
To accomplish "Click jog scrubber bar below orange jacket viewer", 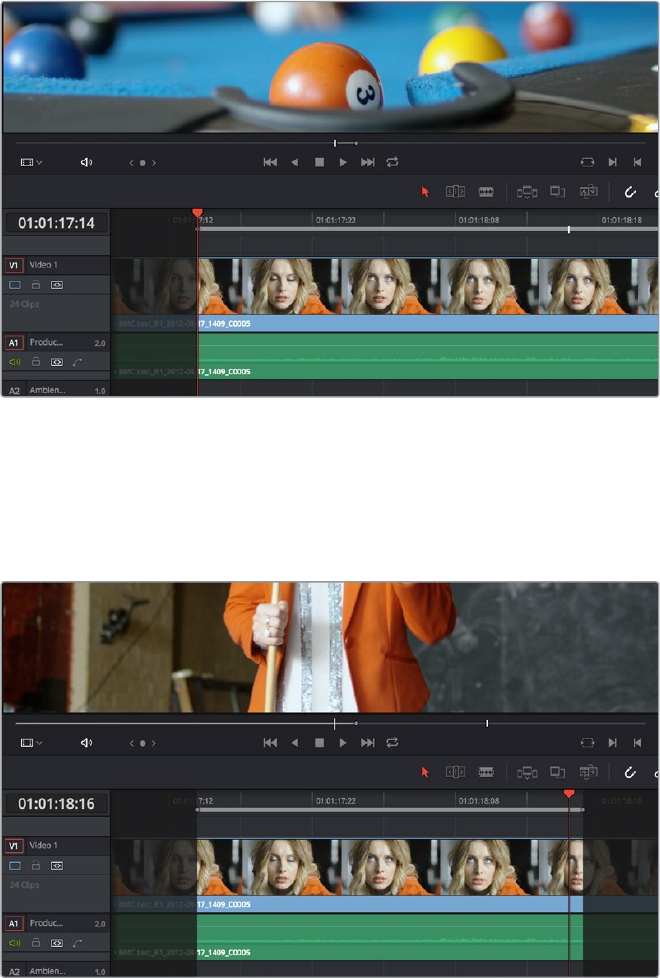I will pos(331,724).
